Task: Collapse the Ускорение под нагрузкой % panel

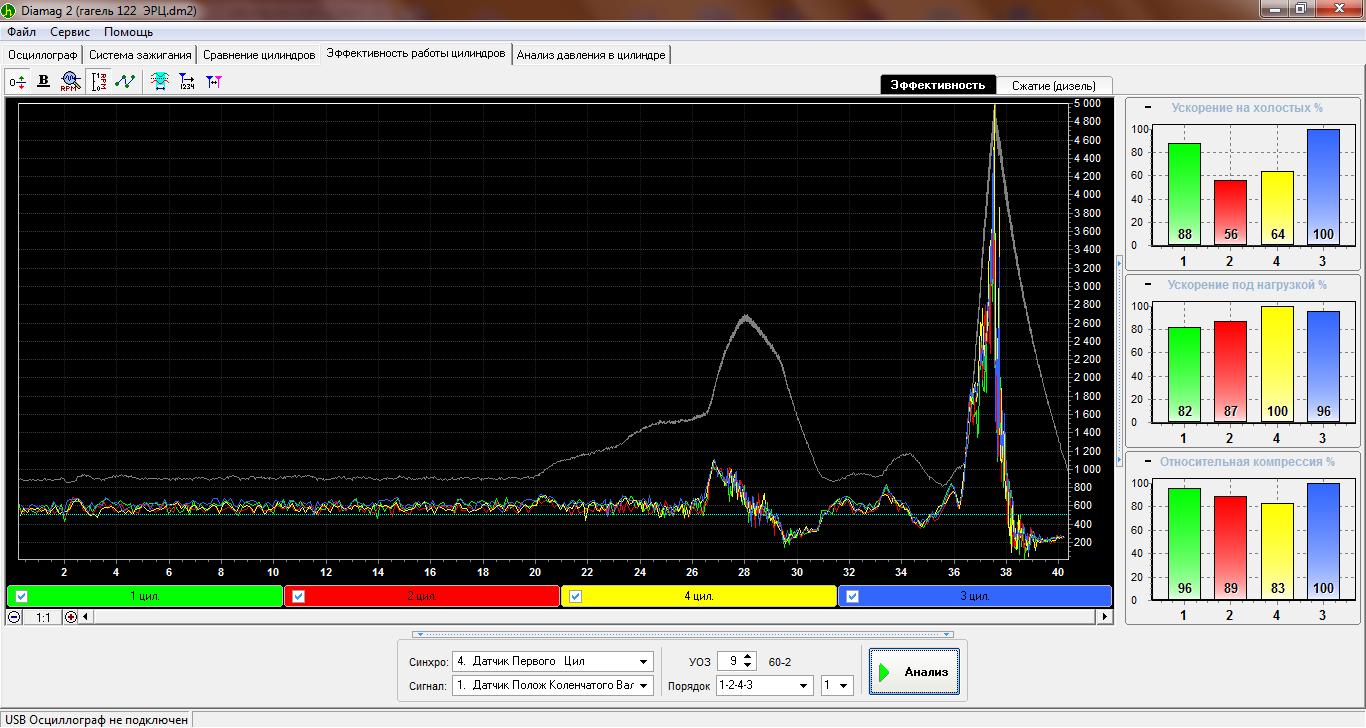Action: click(1147, 285)
